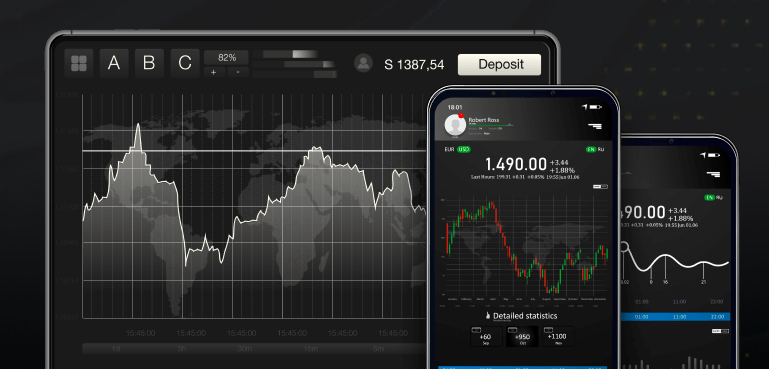Select 11:00 in blue bar on back phone

(x=679, y=316)
